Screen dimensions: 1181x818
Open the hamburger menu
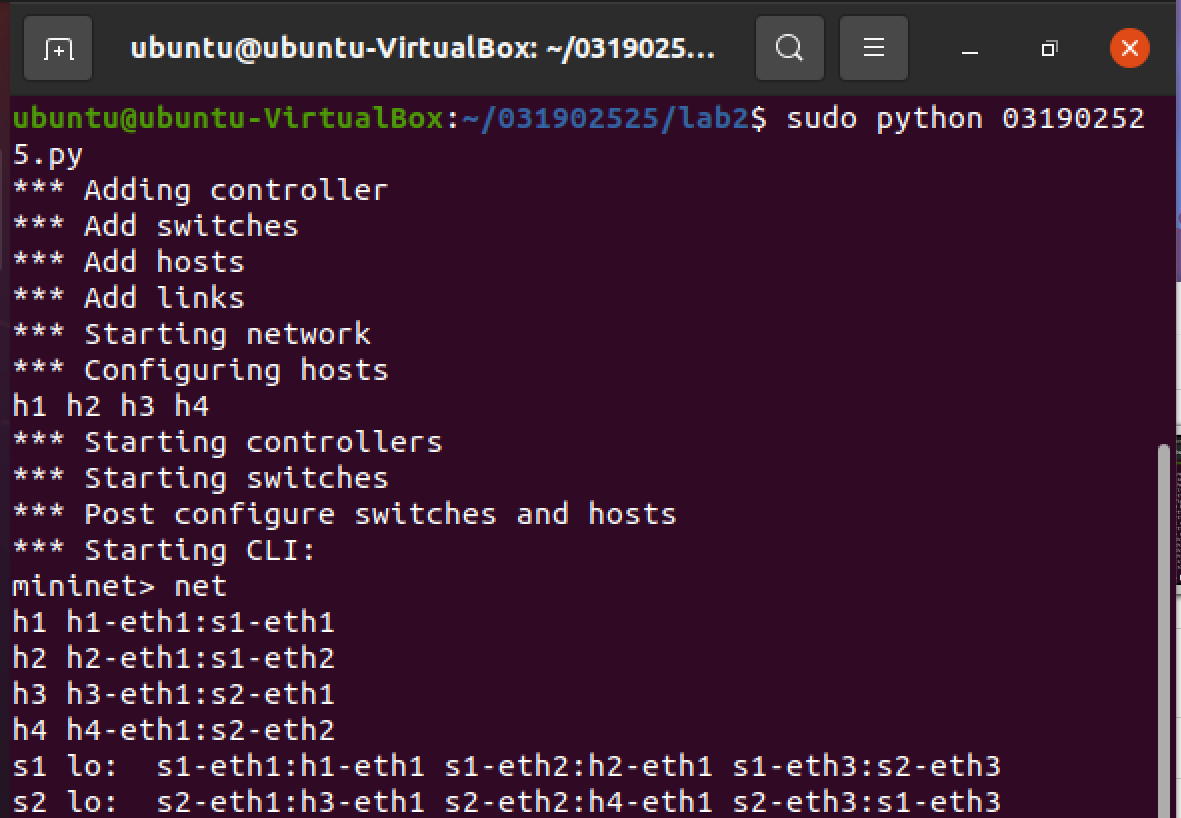[x=873, y=48]
